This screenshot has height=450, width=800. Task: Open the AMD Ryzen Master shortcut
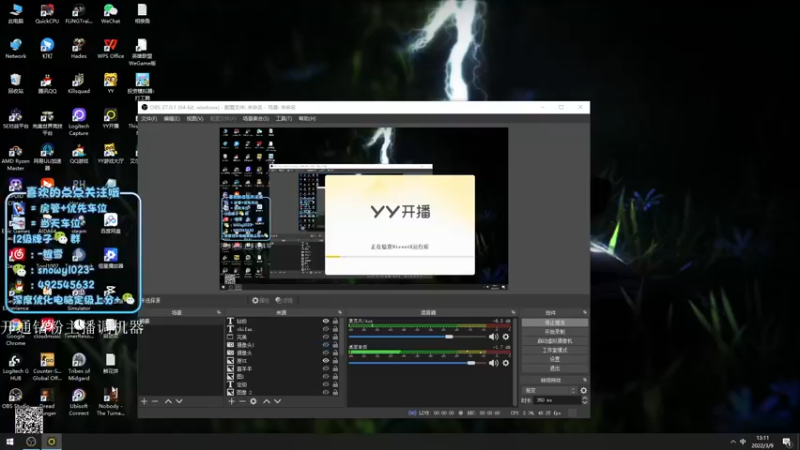click(x=15, y=157)
